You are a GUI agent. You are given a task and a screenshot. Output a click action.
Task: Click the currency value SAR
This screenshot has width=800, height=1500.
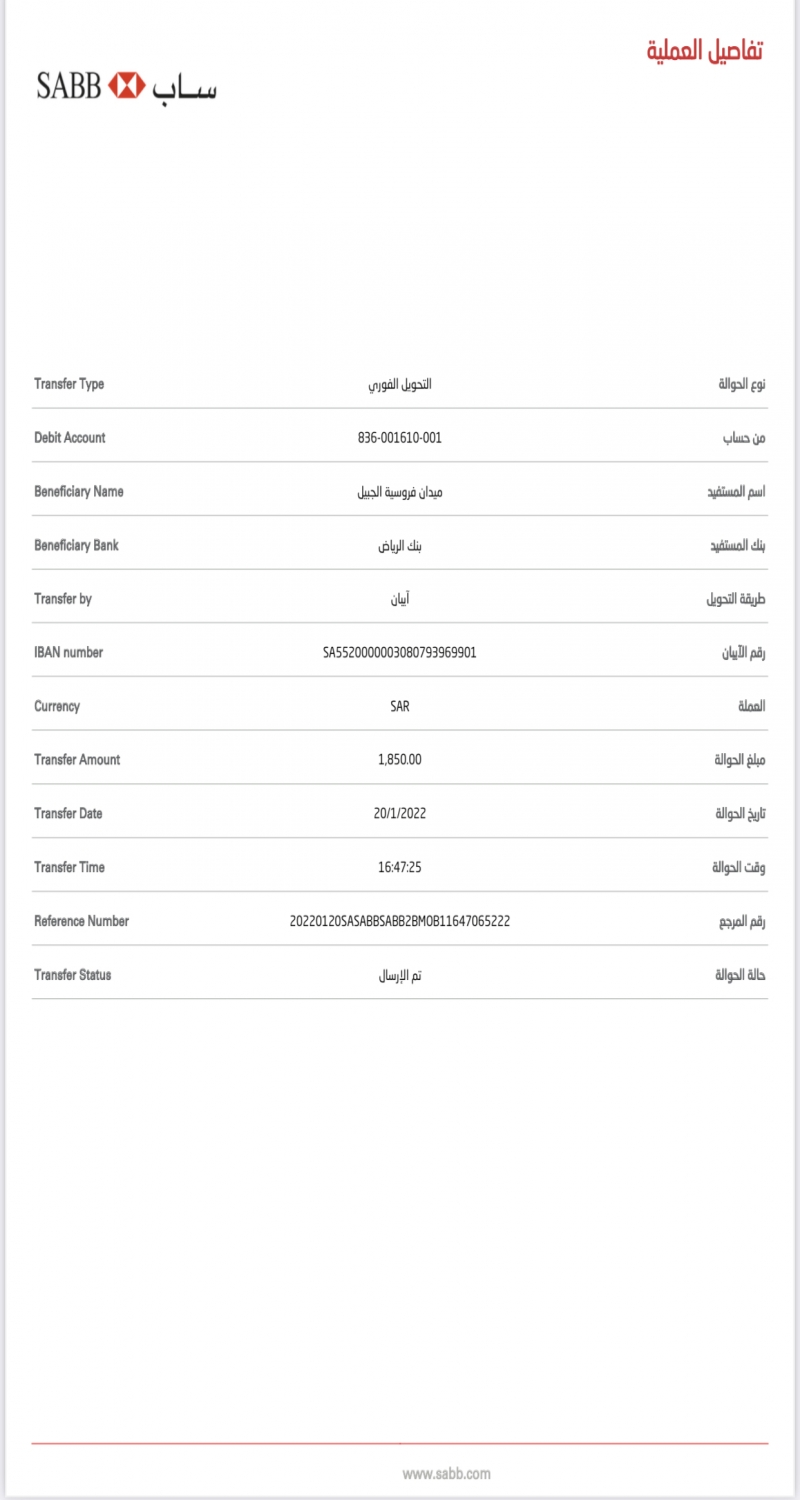click(x=400, y=706)
